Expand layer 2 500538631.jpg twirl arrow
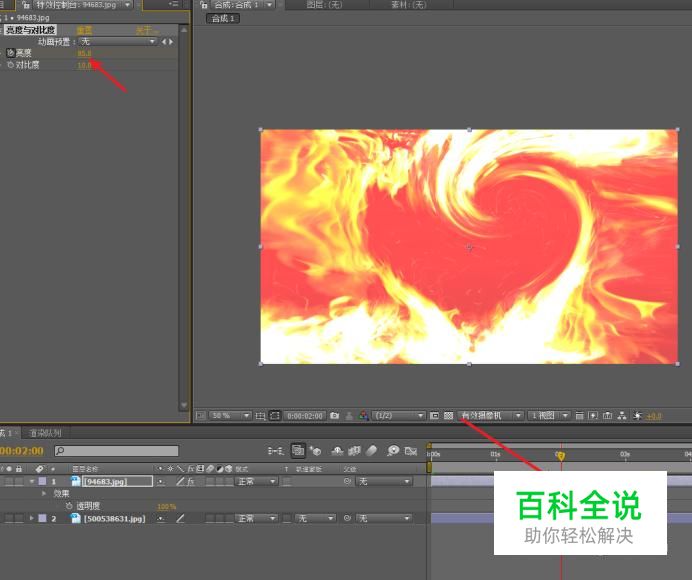The width and height of the screenshot is (692, 580). pyautogui.click(x=32, y=518)
